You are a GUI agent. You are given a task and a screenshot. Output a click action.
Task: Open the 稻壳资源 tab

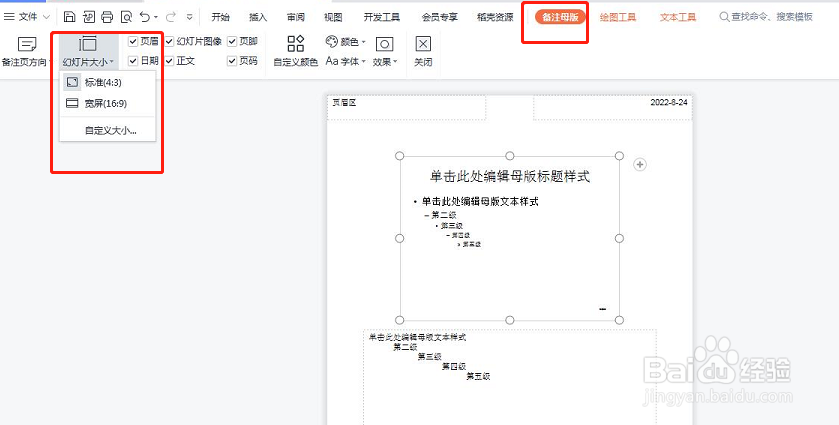pos(495,17)
